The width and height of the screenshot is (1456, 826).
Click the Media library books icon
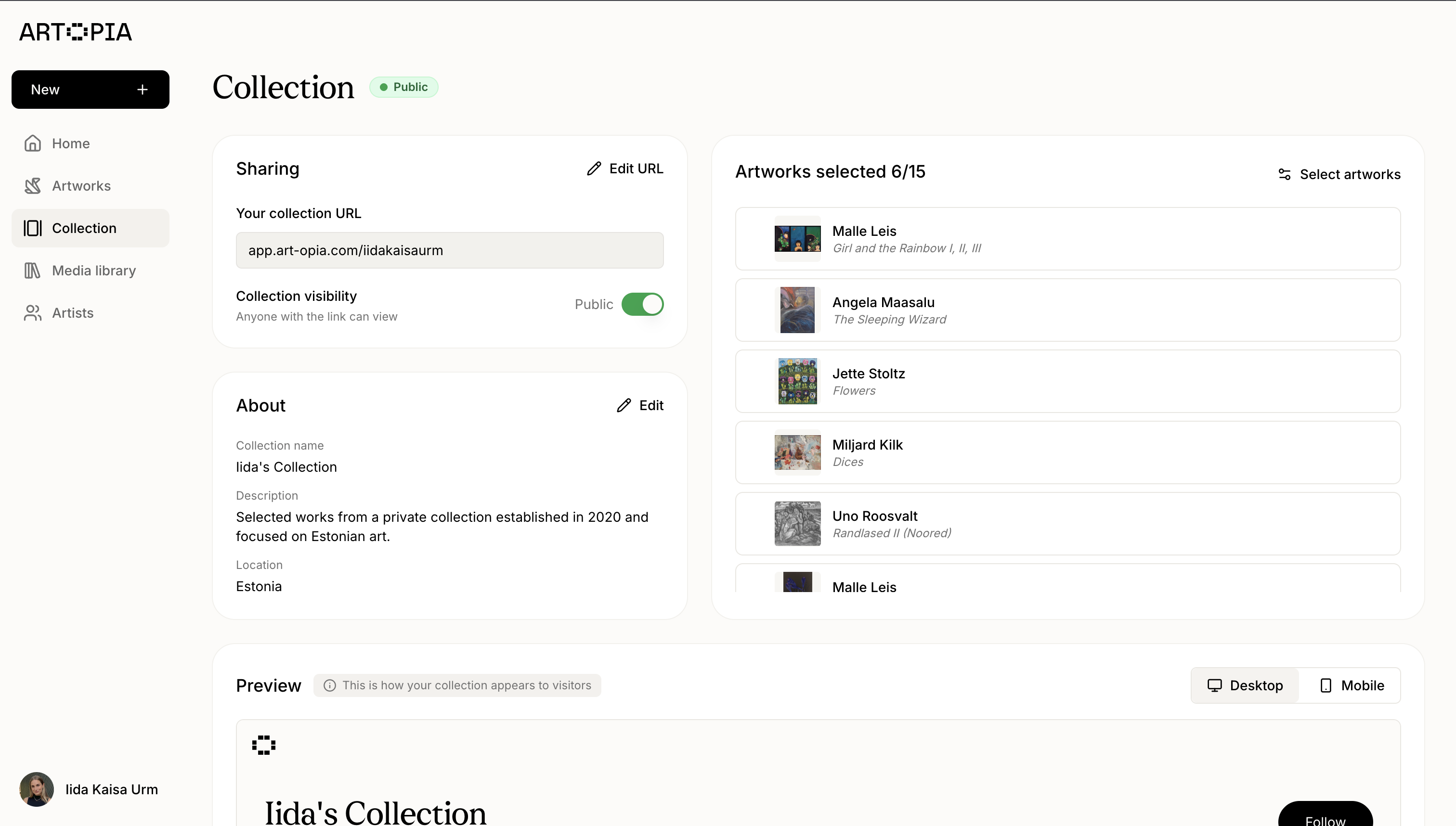point(32,271)
